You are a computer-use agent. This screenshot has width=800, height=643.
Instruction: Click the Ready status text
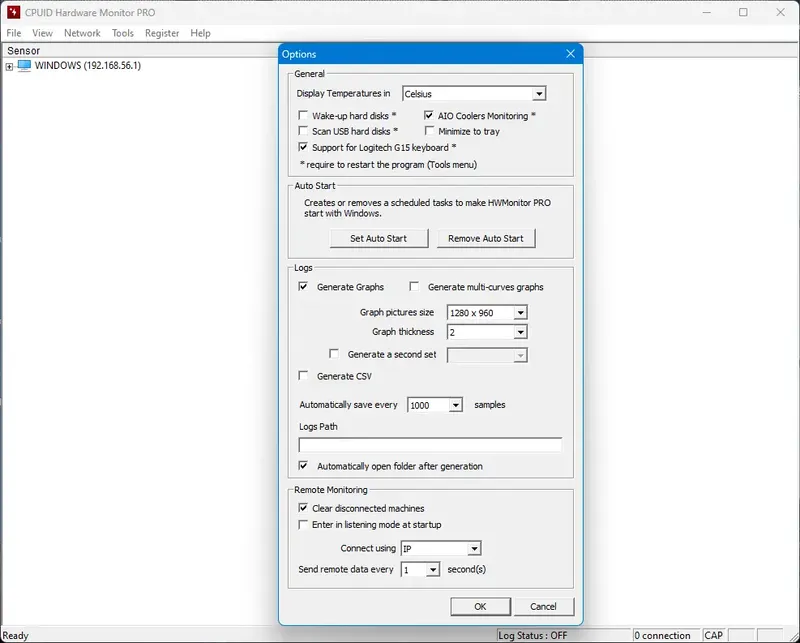(x=15, y=635)
